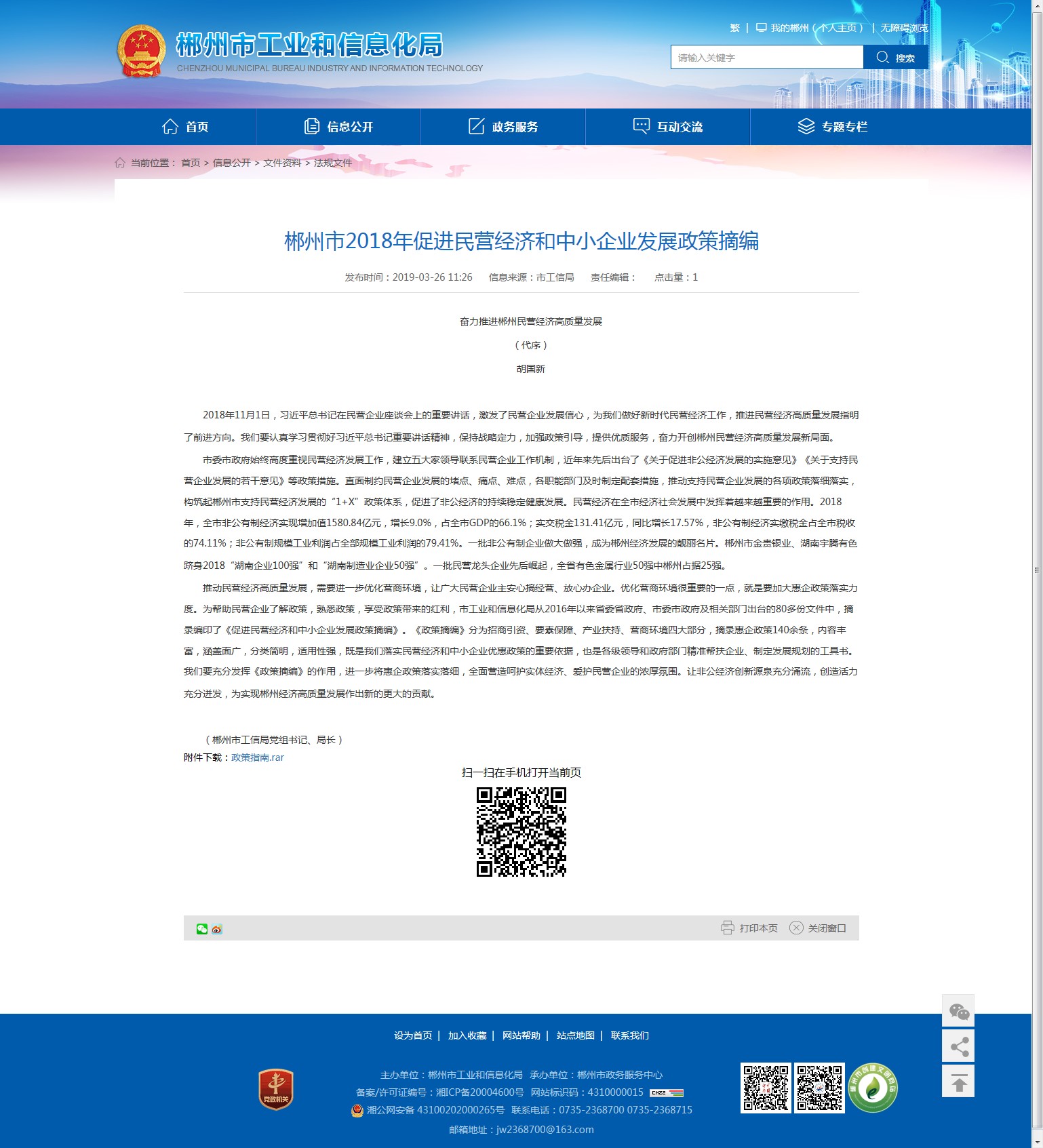Click the first footer QR code
Image resolution: width=1043 pixels, height=1148 pixels.
(x=766, y=1088)
